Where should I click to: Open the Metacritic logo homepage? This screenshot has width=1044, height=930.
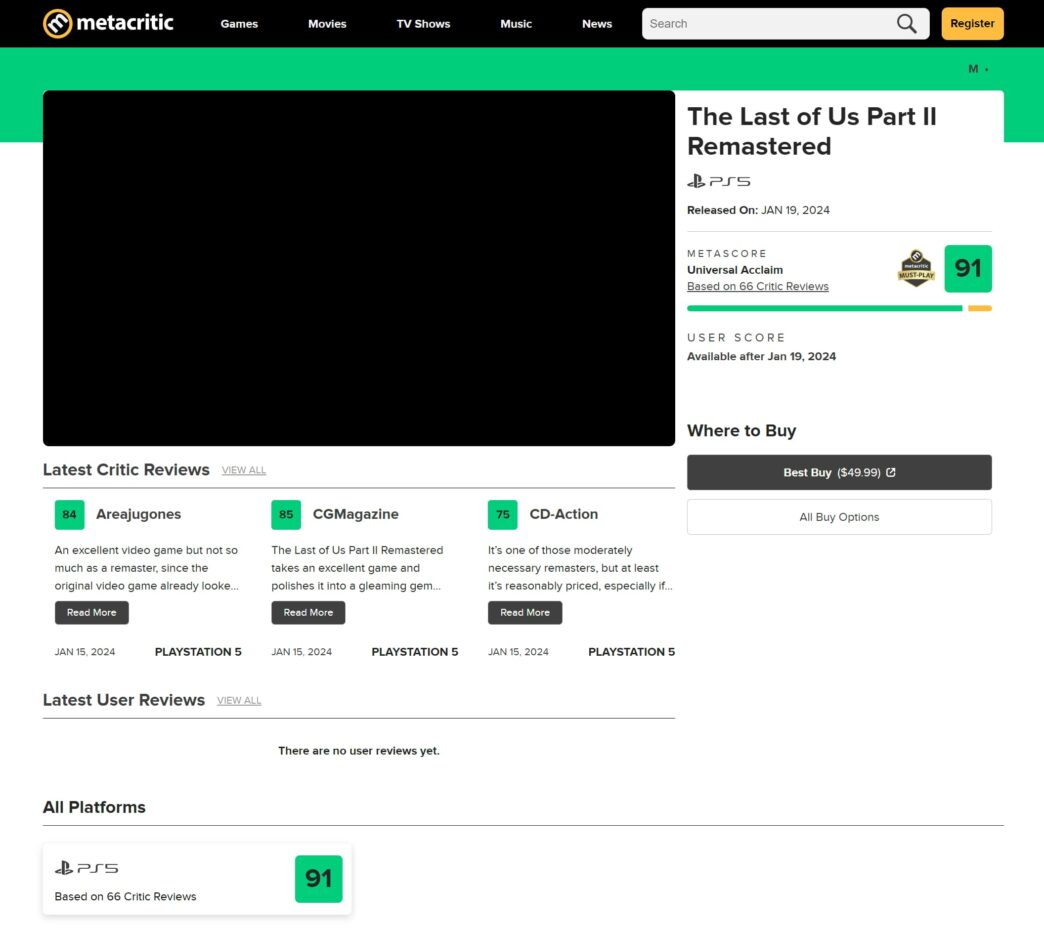click(108, 23)
